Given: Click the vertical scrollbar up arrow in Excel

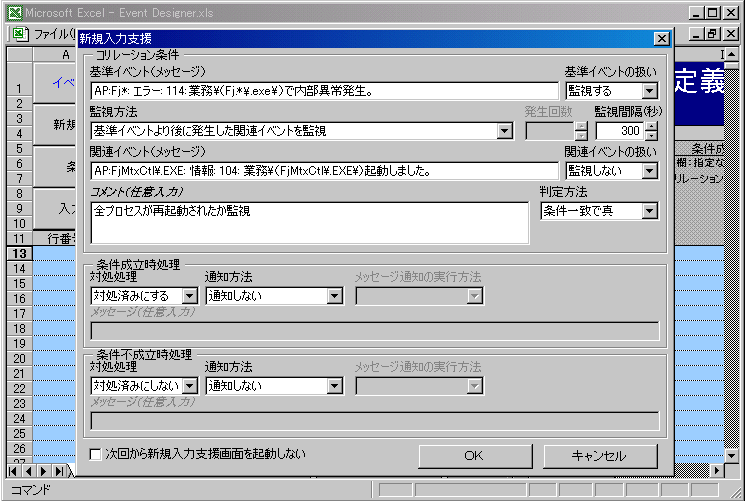Looking at the screenshot, I should (x=732, y=55).
